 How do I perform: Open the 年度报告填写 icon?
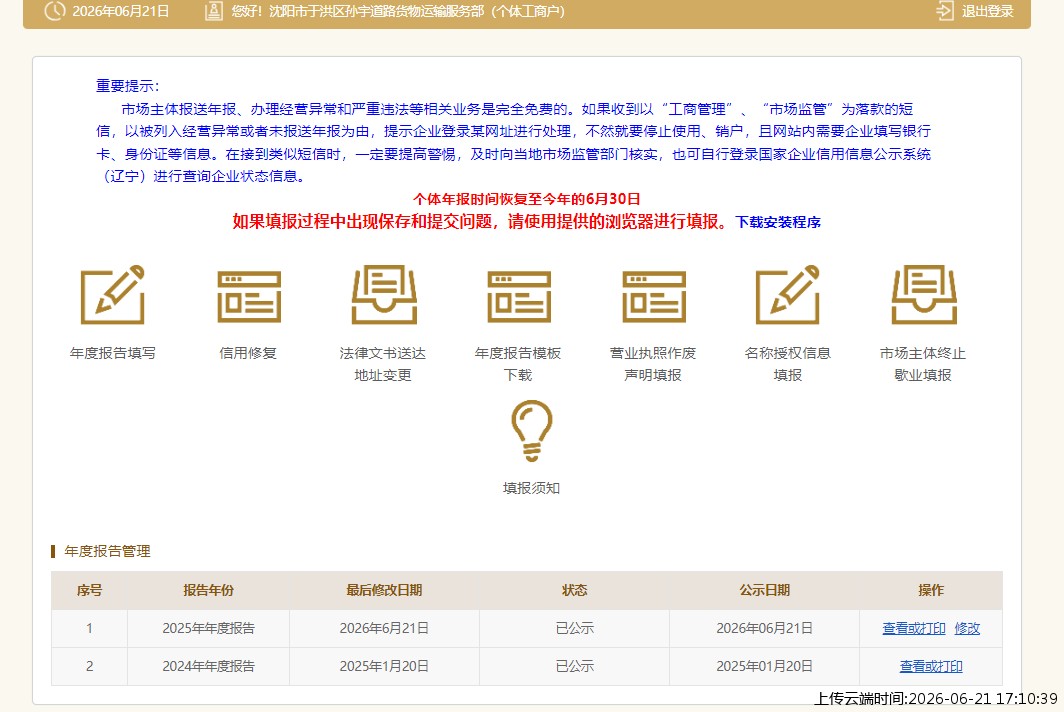coord(113,295)
